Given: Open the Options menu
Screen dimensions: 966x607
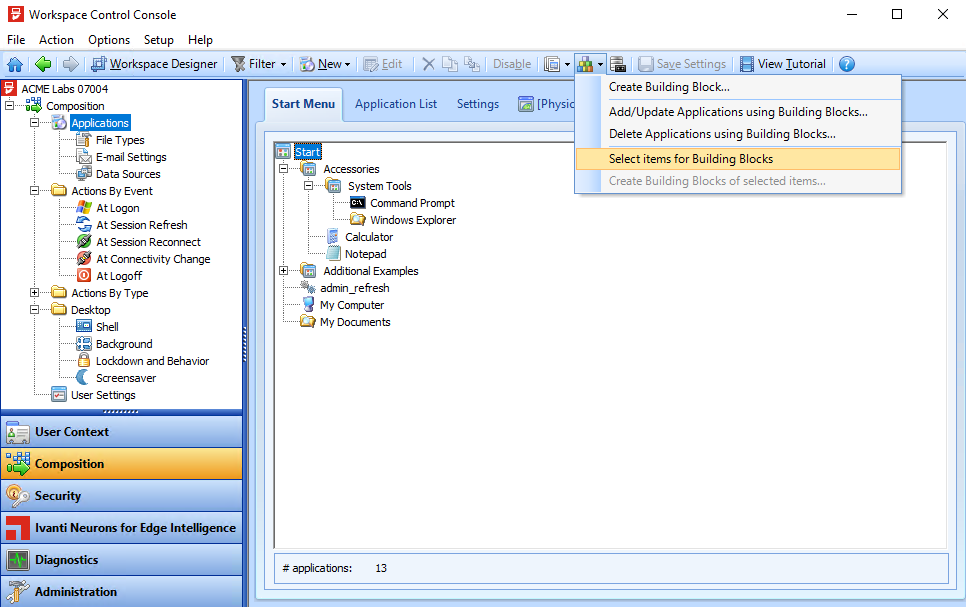Looking at the screenshot, I should 109,40.
